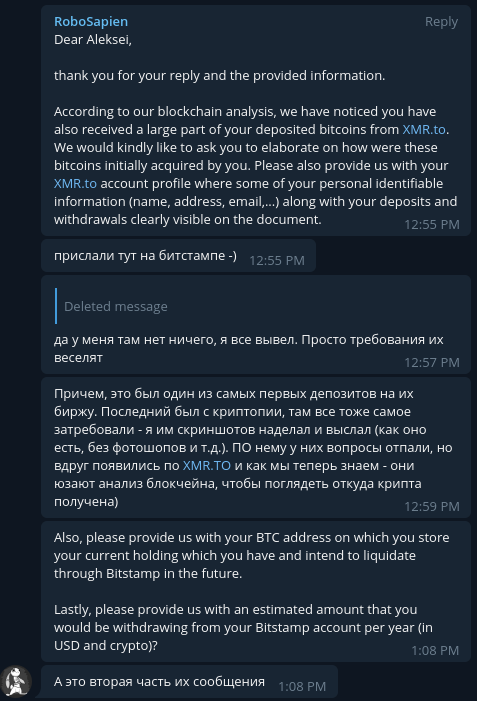477x701 pixels.
Task: Select message 'А это вторая часть их сообщения'
Action: point(189,681)
